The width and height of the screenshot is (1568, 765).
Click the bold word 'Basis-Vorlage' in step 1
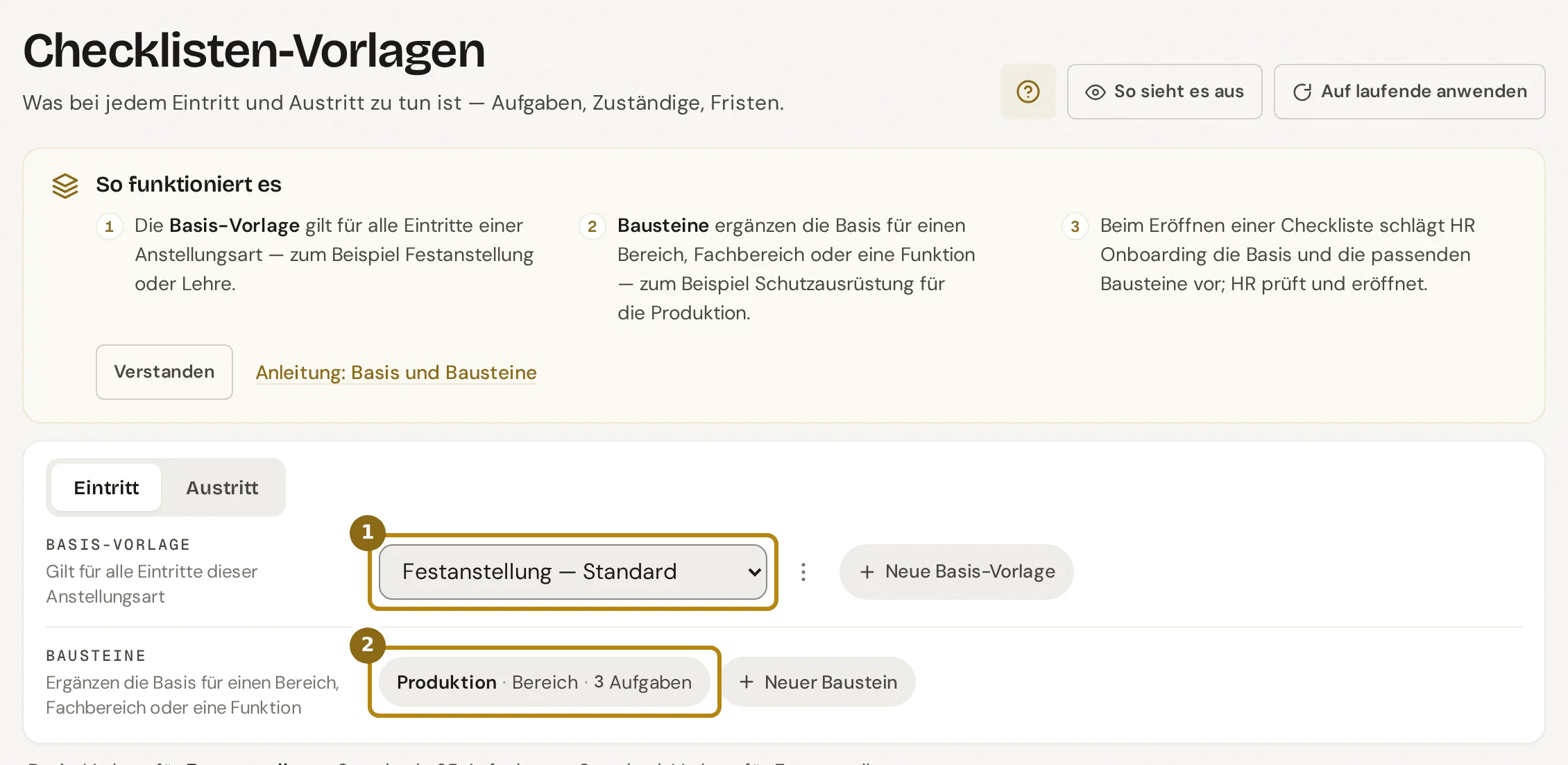tap(235, 226)
